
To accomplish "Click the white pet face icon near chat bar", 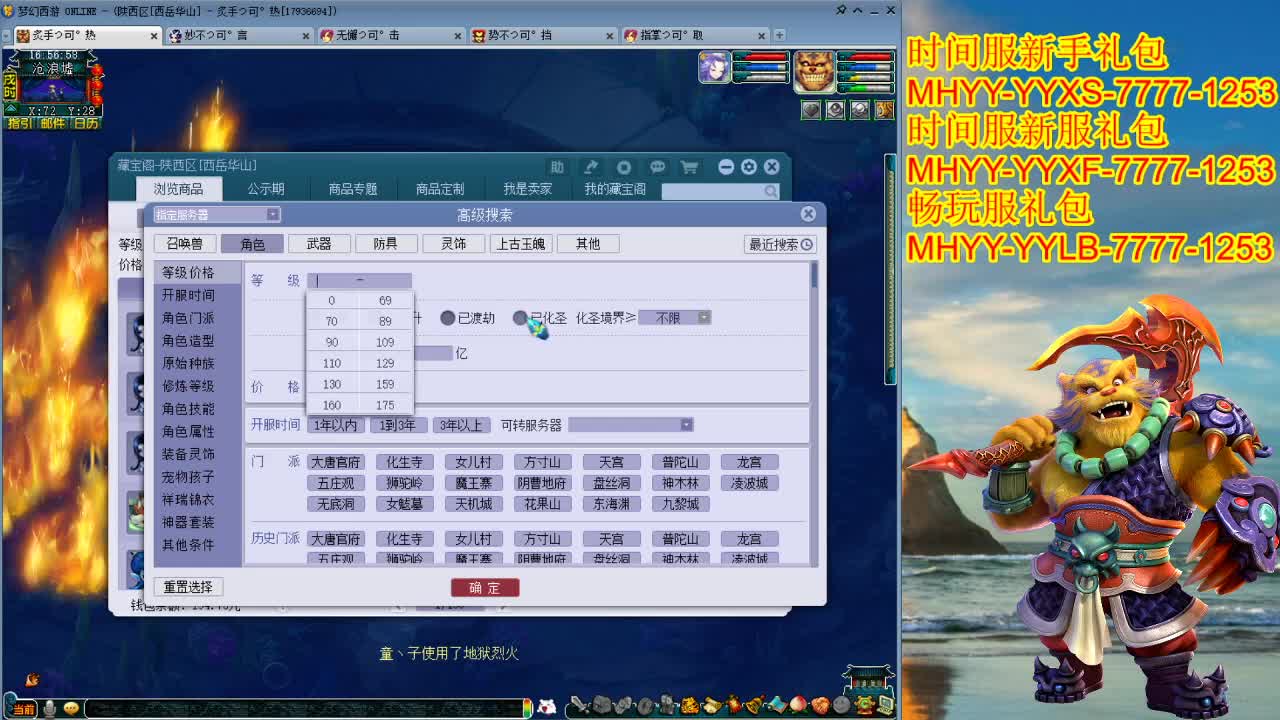I will (x=546, y=707).
